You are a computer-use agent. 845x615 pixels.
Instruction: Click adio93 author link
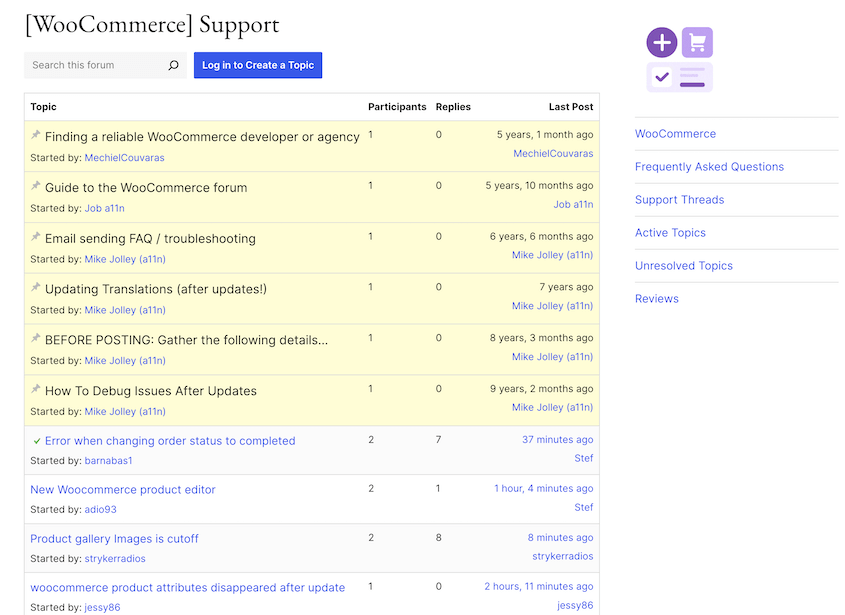coord(100,509)
